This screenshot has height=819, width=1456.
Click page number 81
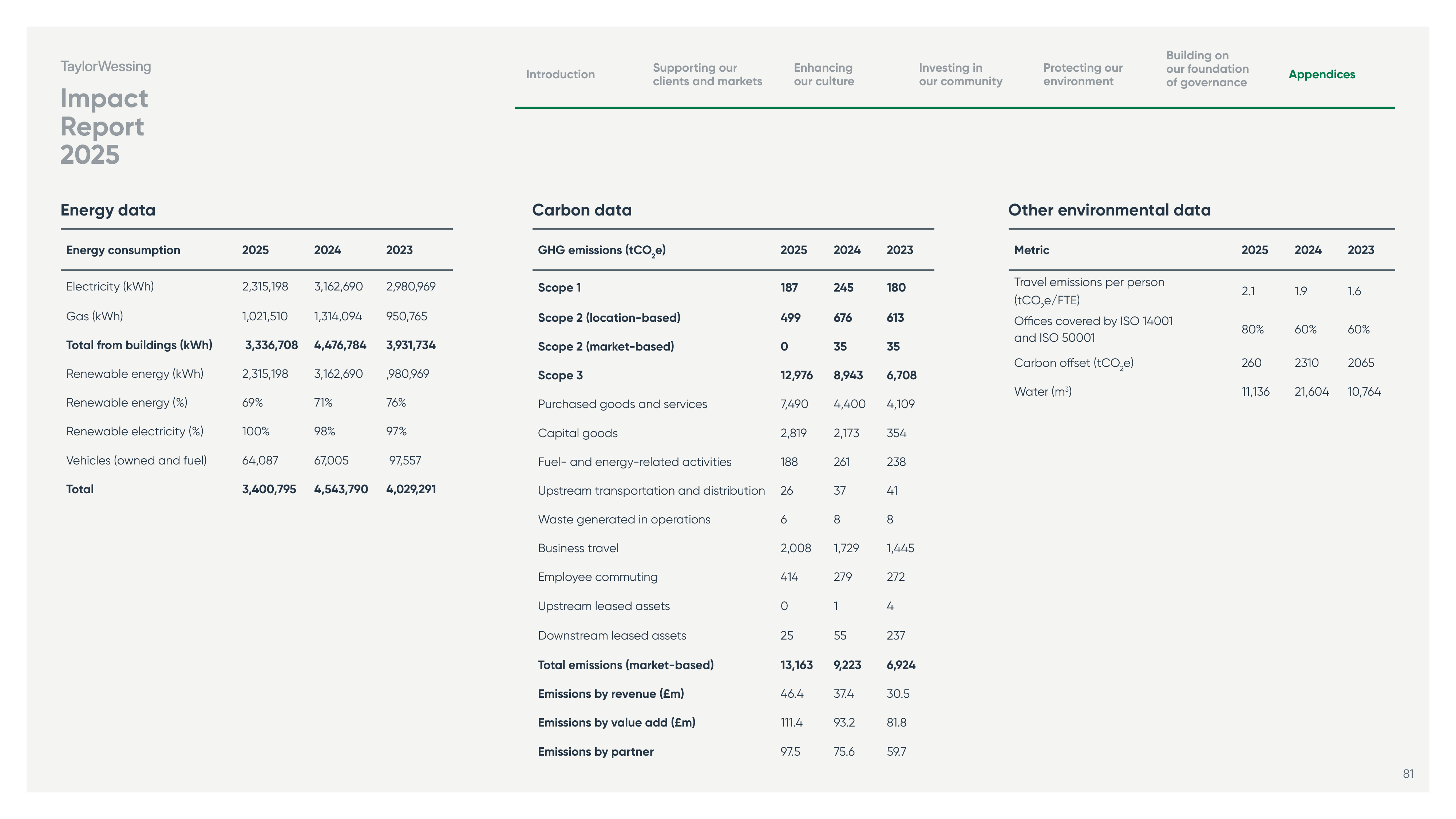pyautogui.click(x=1408, y=774)
